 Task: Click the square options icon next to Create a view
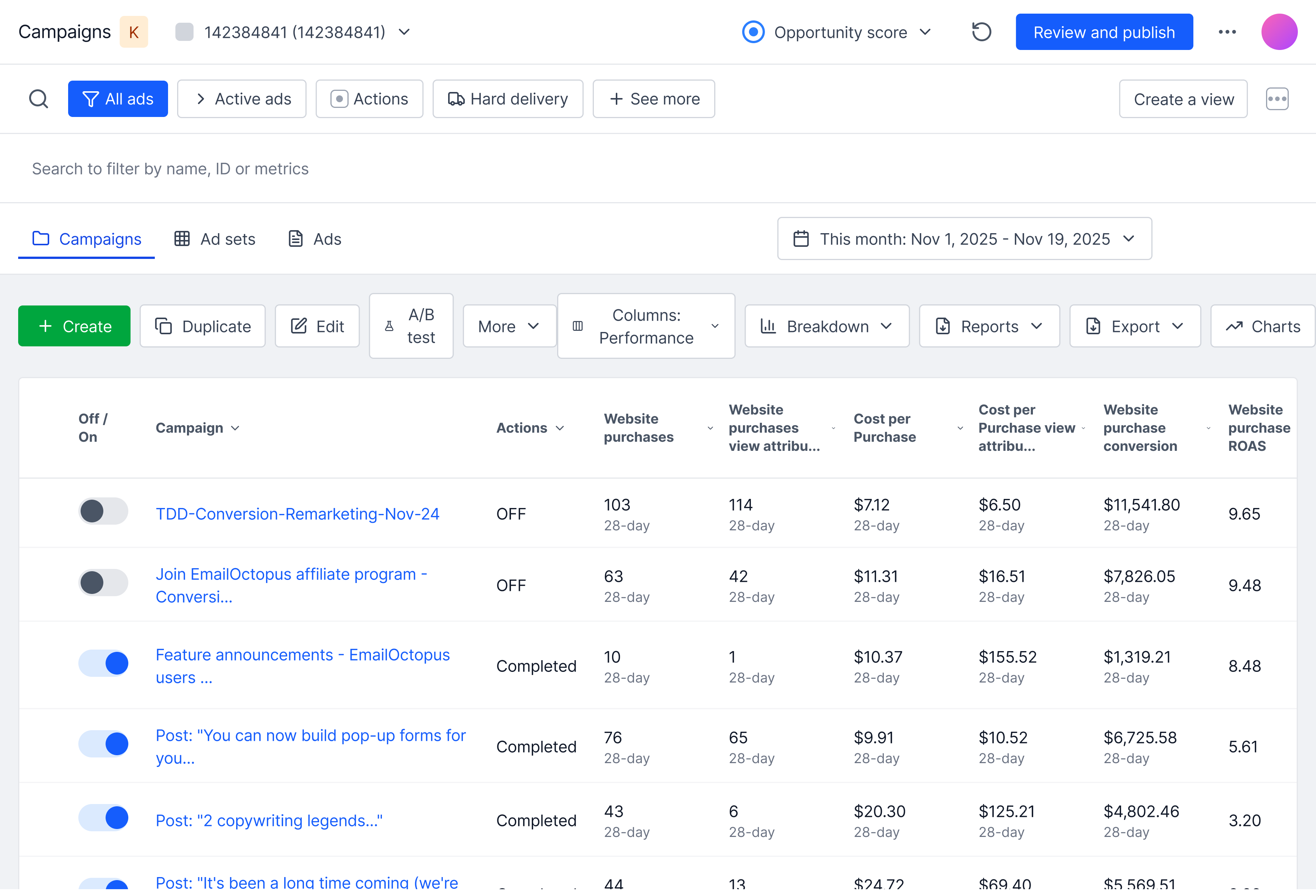tap(1277, 99)
